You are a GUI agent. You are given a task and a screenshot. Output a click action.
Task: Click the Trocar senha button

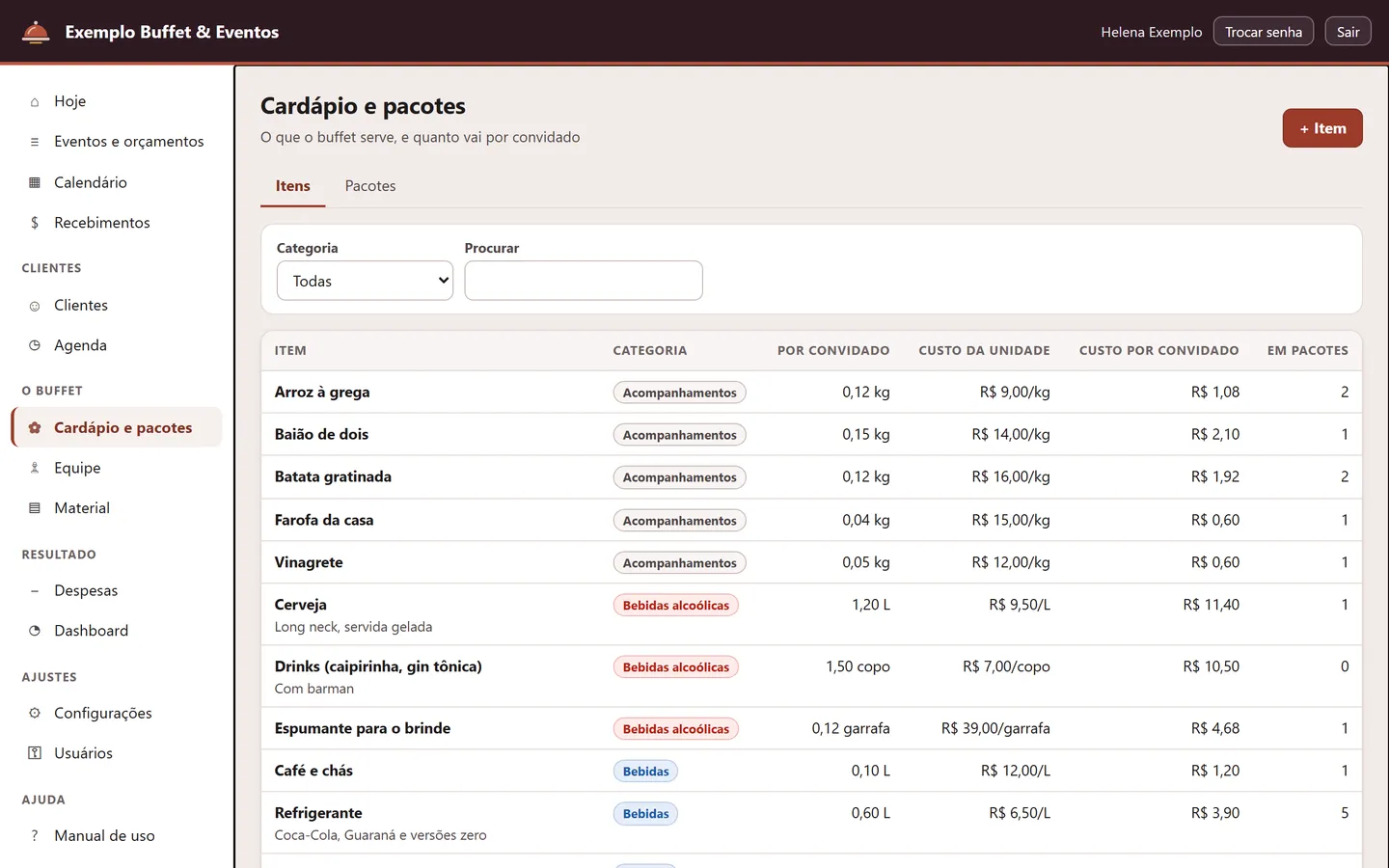(x=1264, y=32)
